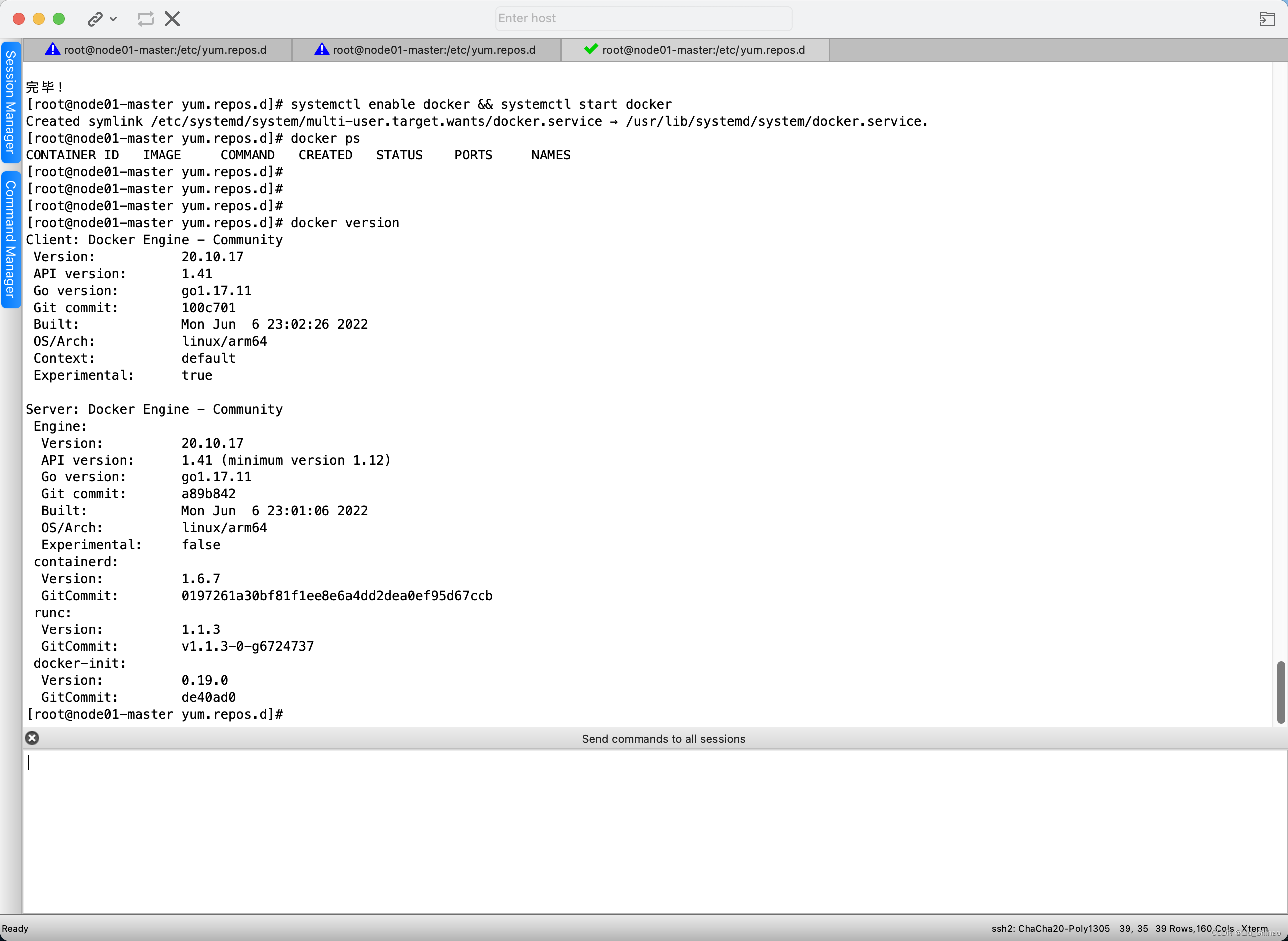Click the runc GitCommit v1.1.3-0-g6724737

247,646
